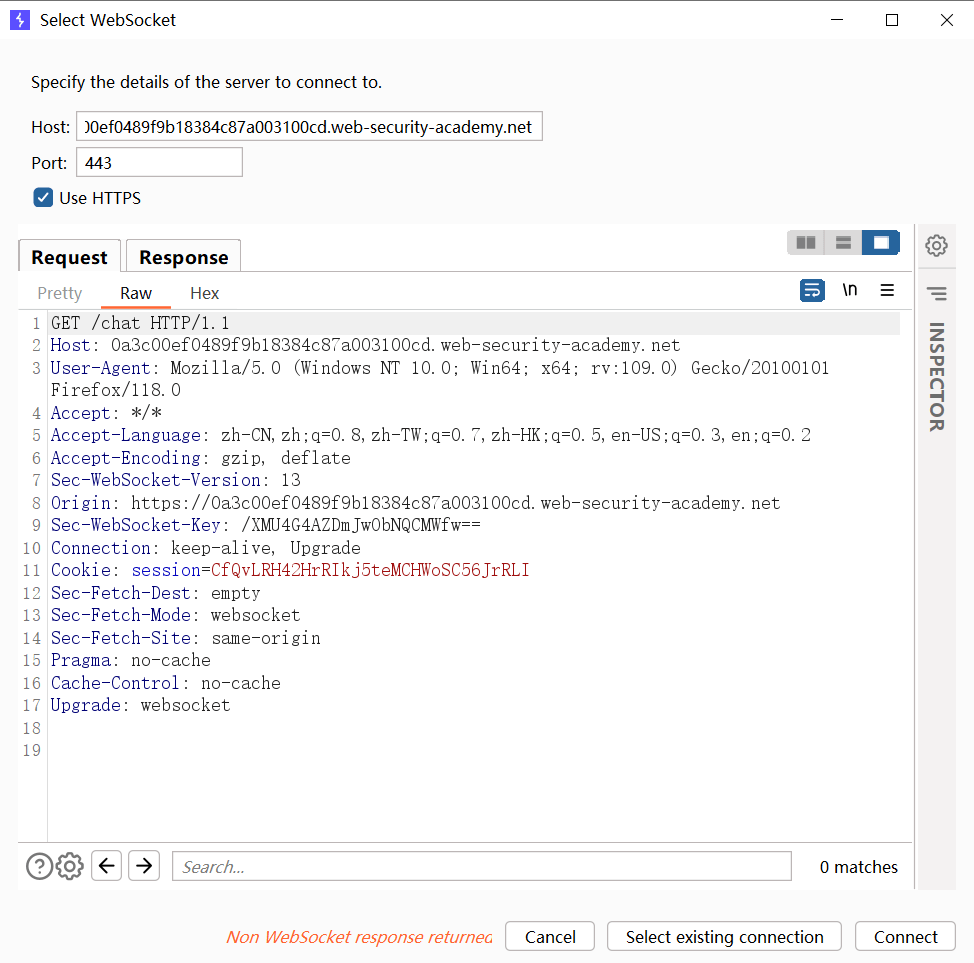Click into the Host input field
974x963 pixels.
coord(309,127)
